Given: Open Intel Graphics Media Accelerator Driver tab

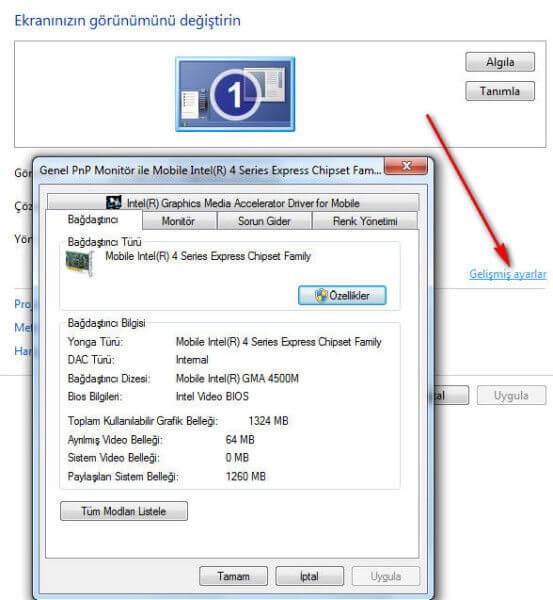Looking at the screenshot, I should [x=233, y=203].
